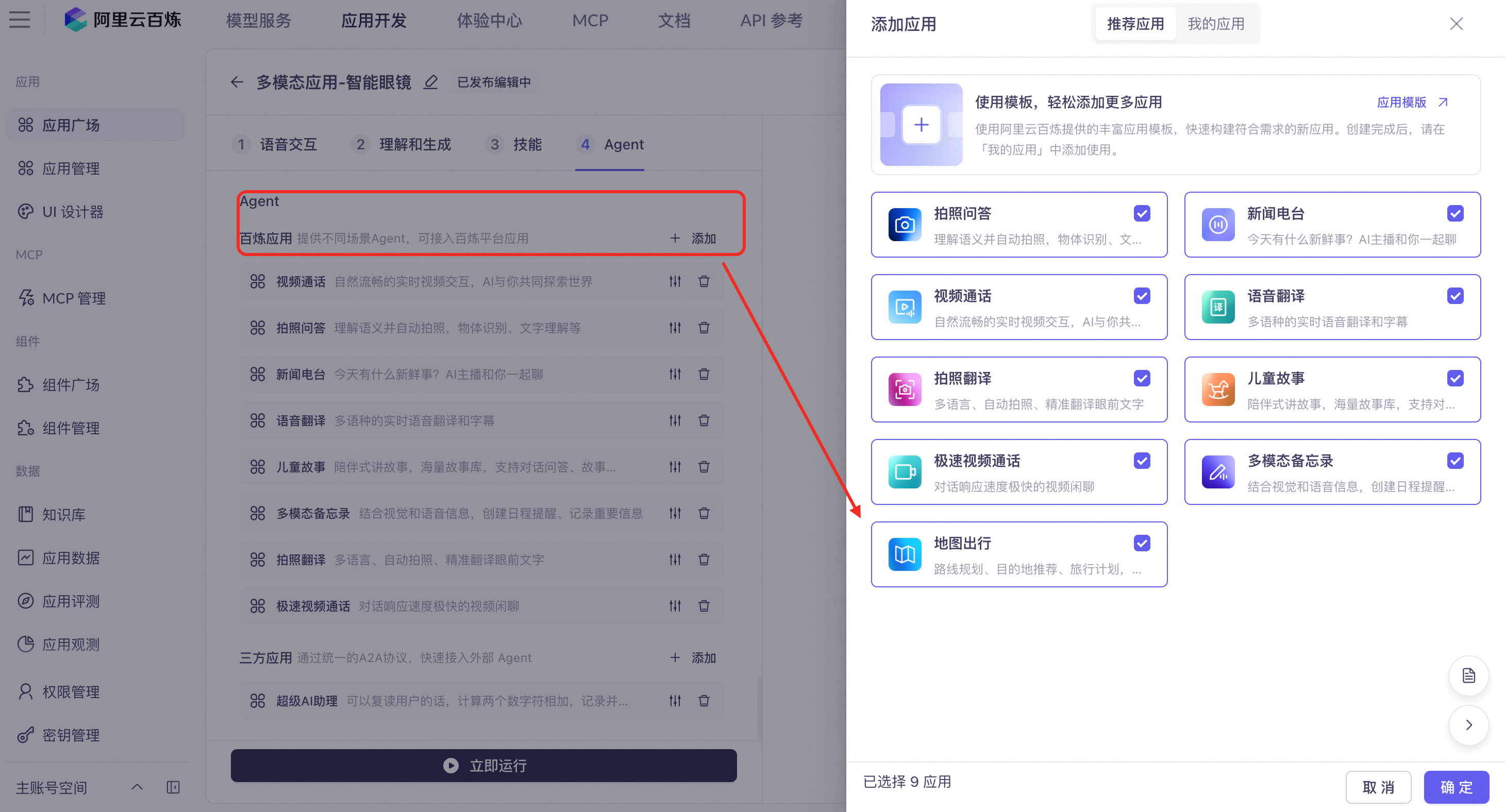The width and height of the screenshot is (1505, 812).
Task: Click the 取消 cancel button
Action: pyautogui.click(x=1378, y=787)
